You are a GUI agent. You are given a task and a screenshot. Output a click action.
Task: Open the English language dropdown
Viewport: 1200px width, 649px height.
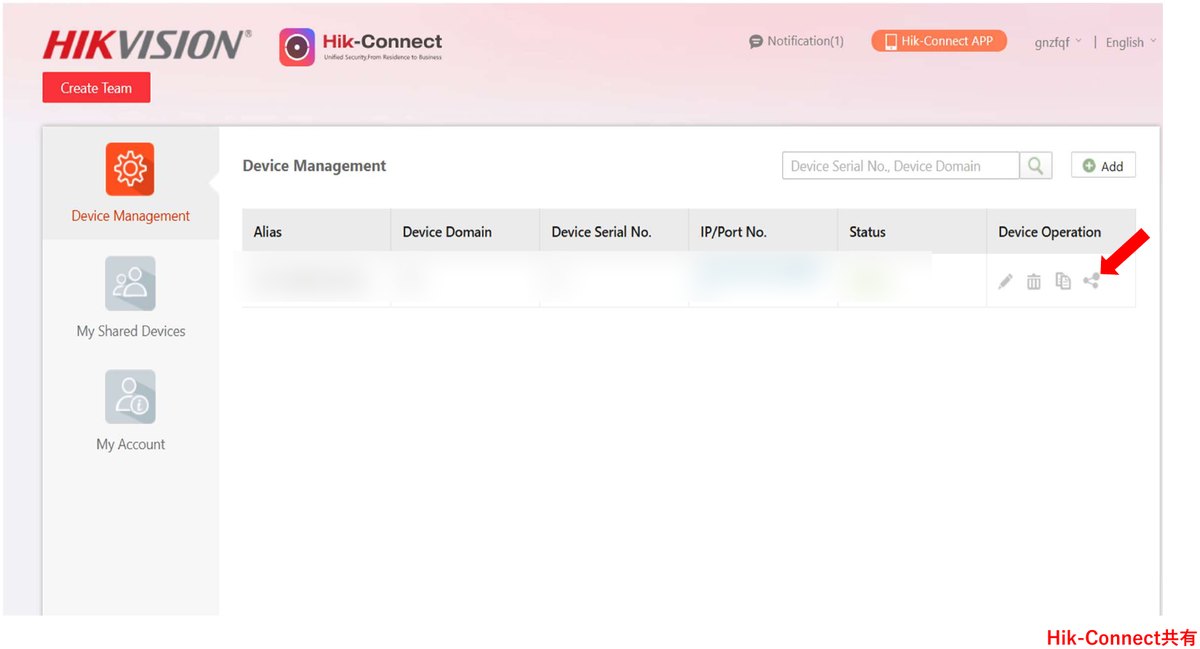[x=1131, y=42]
